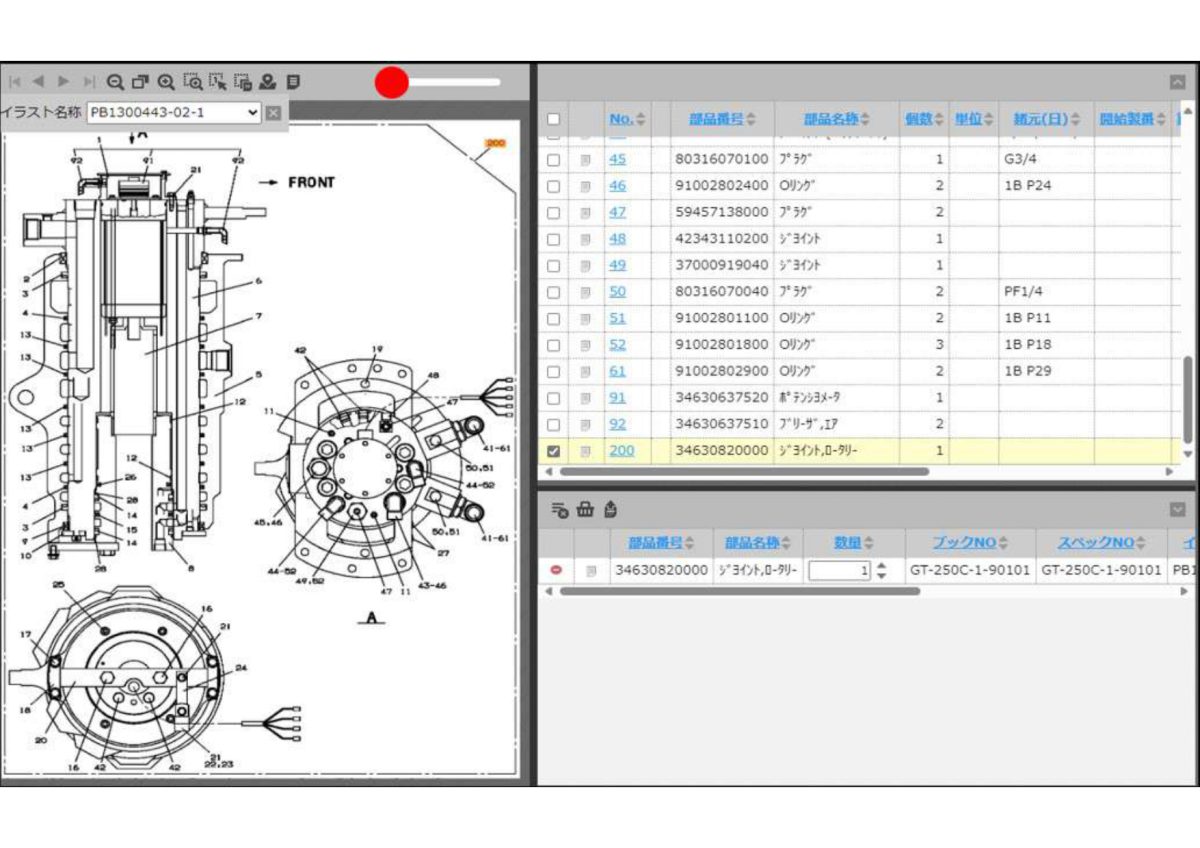Screen dimensions: 1200x848
Task: Open the note icon for row 45
Action: tap(586, 159)
